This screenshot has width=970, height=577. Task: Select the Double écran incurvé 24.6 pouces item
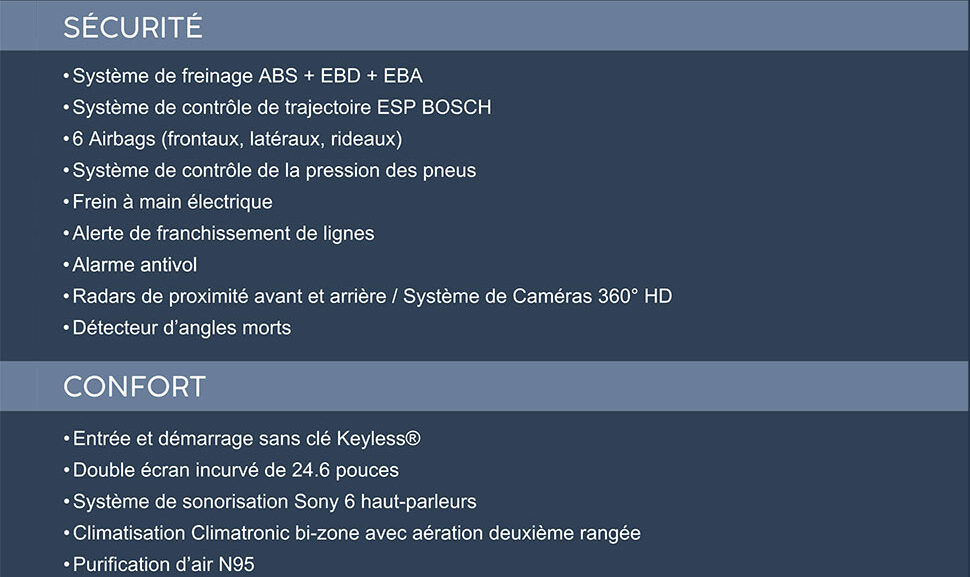[x=235, y=470]
